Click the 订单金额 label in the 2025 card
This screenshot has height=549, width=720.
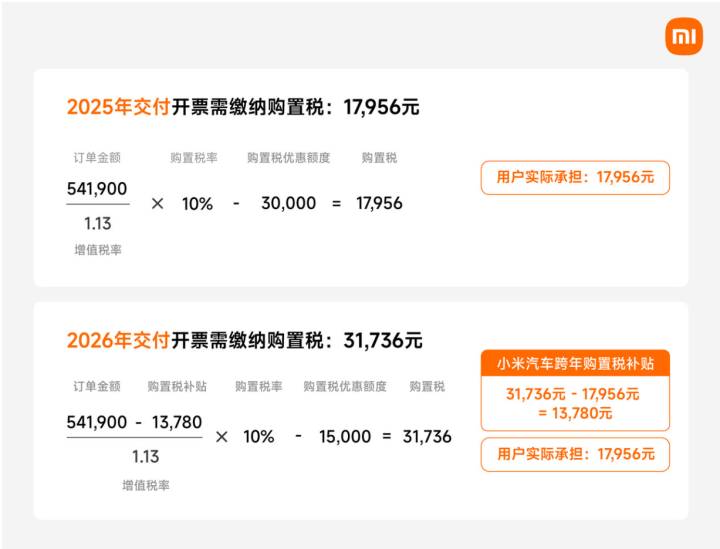97,158
